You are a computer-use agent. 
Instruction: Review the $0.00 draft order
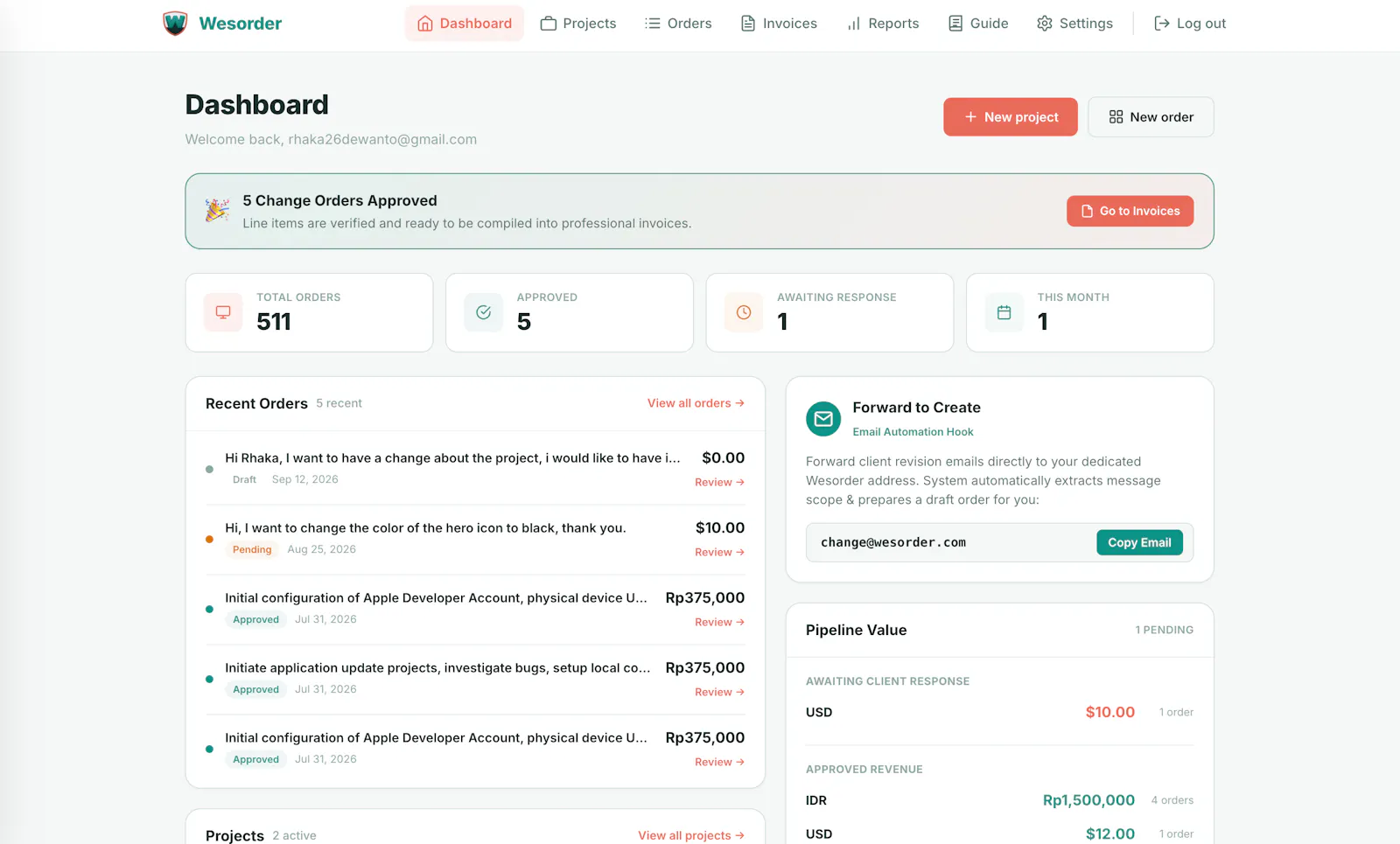coord(719,482)
